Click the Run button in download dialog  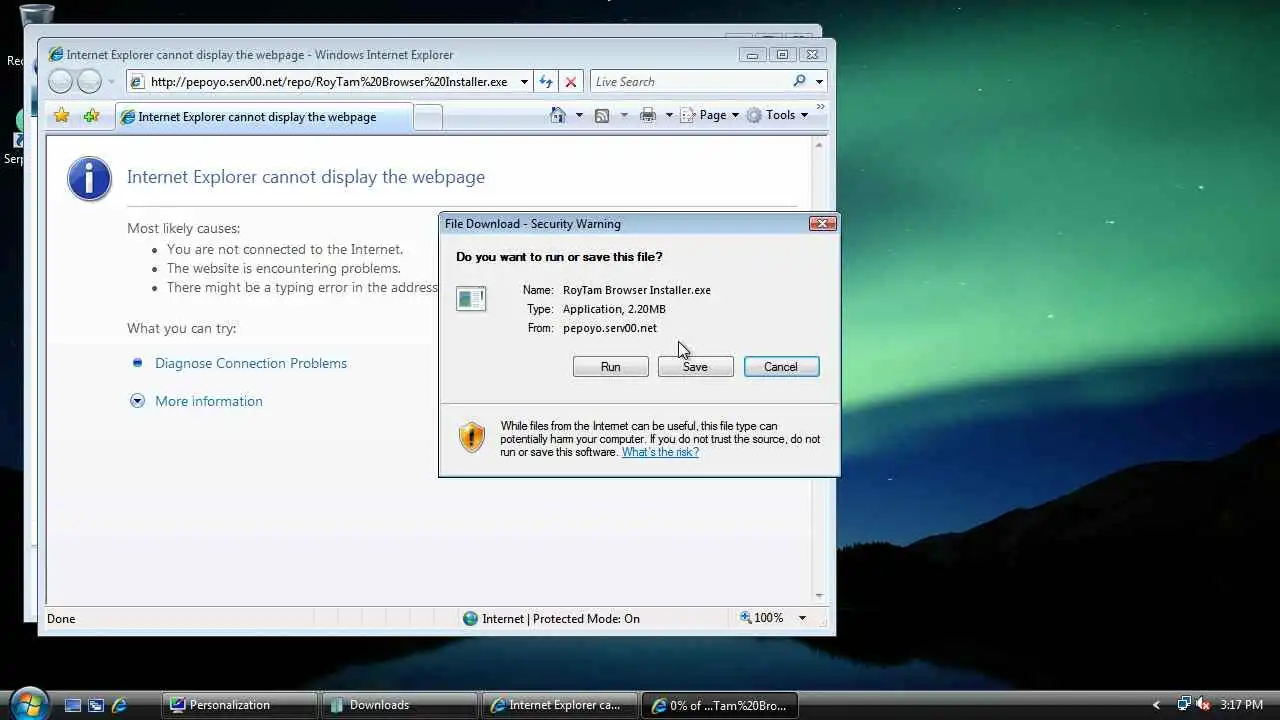pos(610,367)
